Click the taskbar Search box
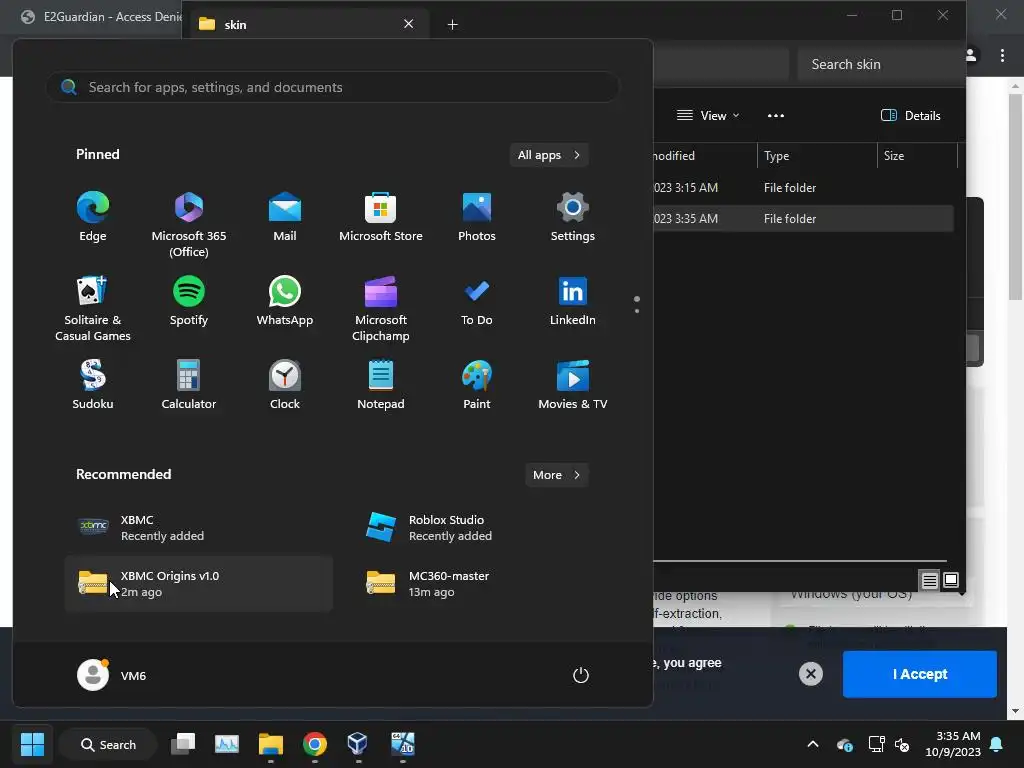The width and height of the screenshot is (1024, 768). click(108, 744)
